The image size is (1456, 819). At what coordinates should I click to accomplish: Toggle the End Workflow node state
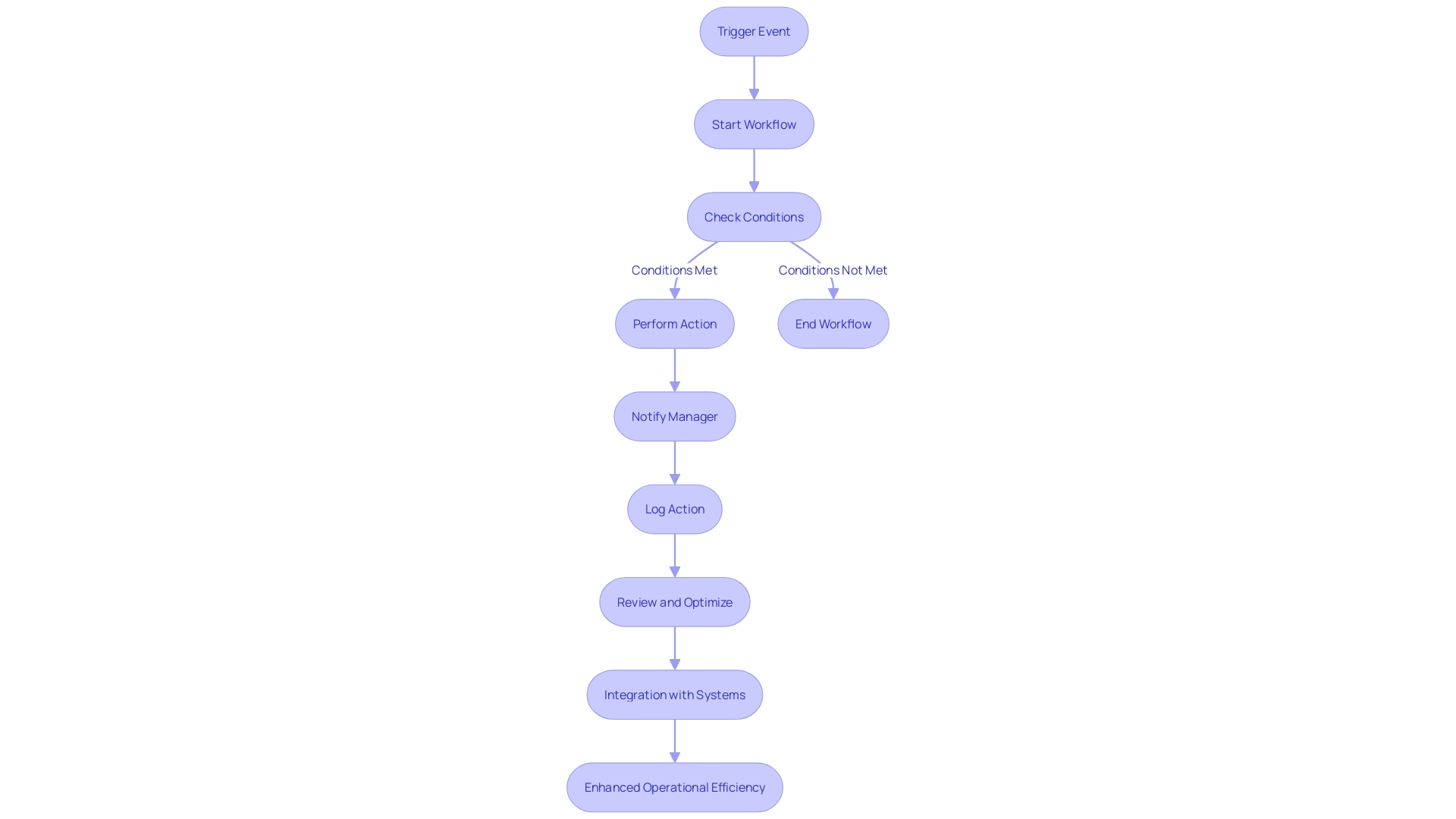[x=833, y=323]
